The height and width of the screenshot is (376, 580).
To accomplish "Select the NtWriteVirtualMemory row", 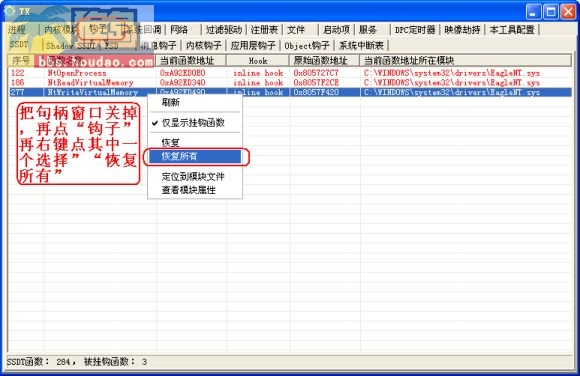I will coord(290,92).
